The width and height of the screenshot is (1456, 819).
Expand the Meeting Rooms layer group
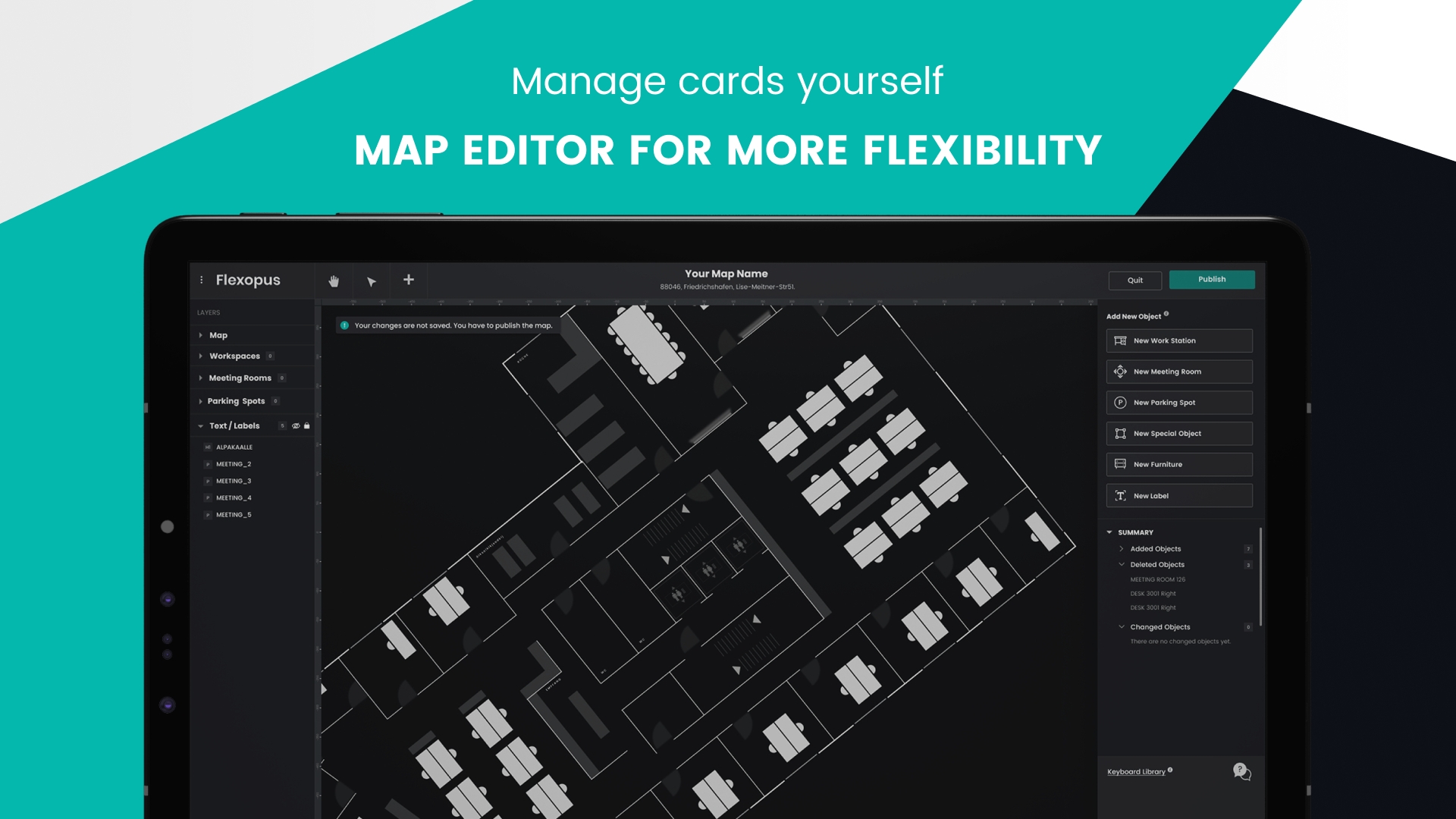201,378
